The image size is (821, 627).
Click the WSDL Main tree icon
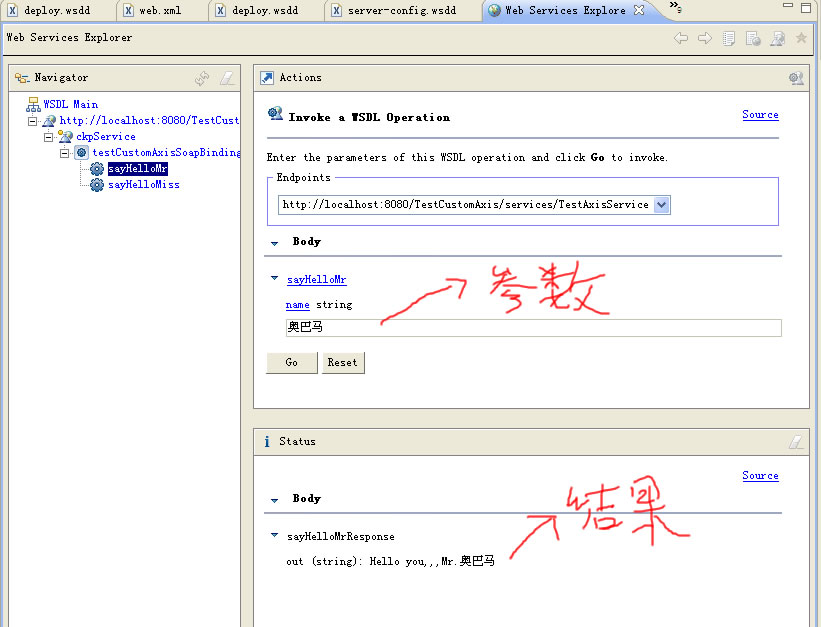33,104
